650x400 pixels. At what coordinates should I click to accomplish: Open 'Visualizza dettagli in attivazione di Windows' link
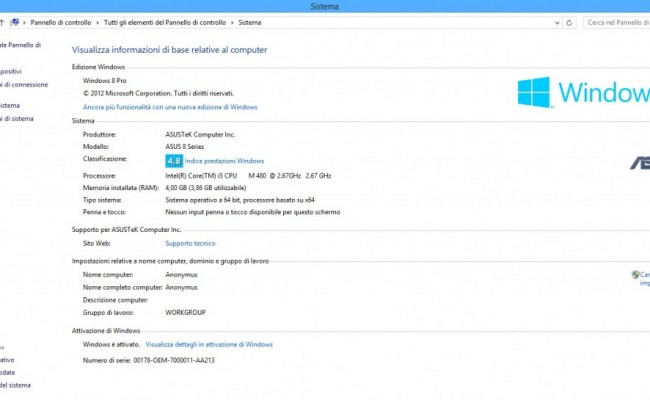click(209, 344)
